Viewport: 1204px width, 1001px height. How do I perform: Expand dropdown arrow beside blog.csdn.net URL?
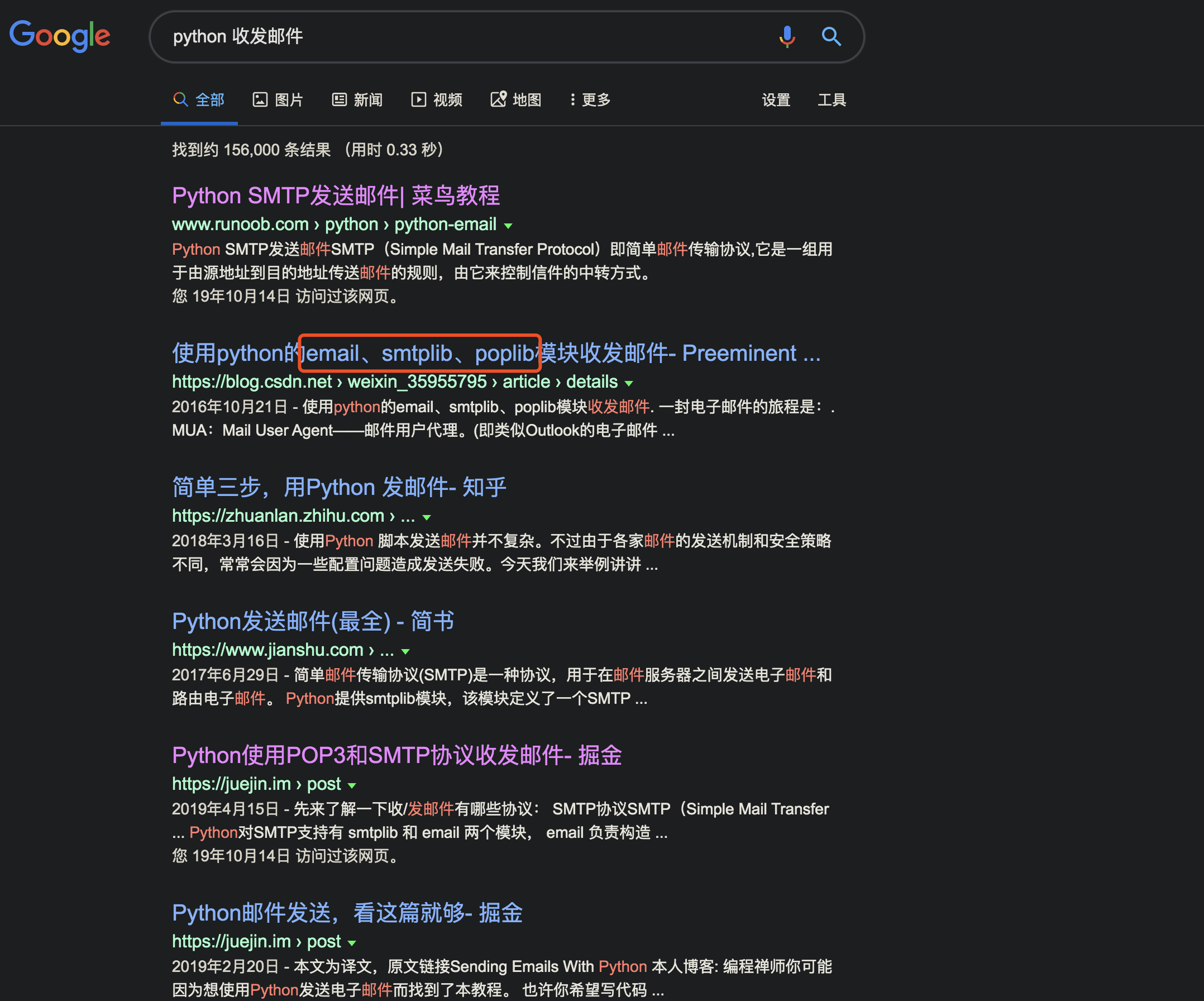point(629,383)
